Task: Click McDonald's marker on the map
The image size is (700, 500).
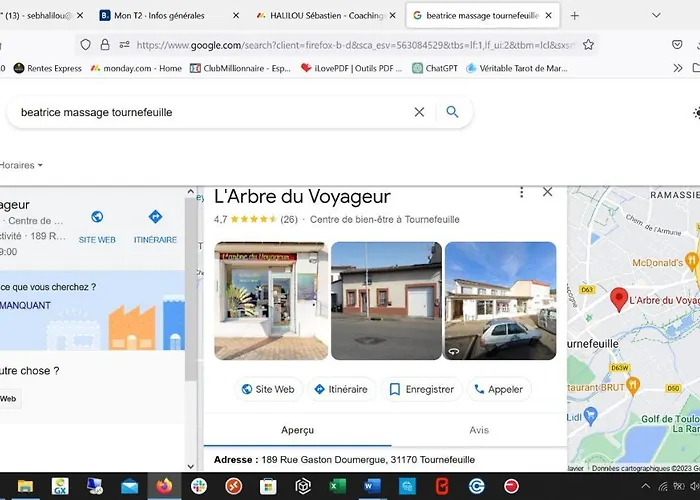Action: click(x=692, y=262)
